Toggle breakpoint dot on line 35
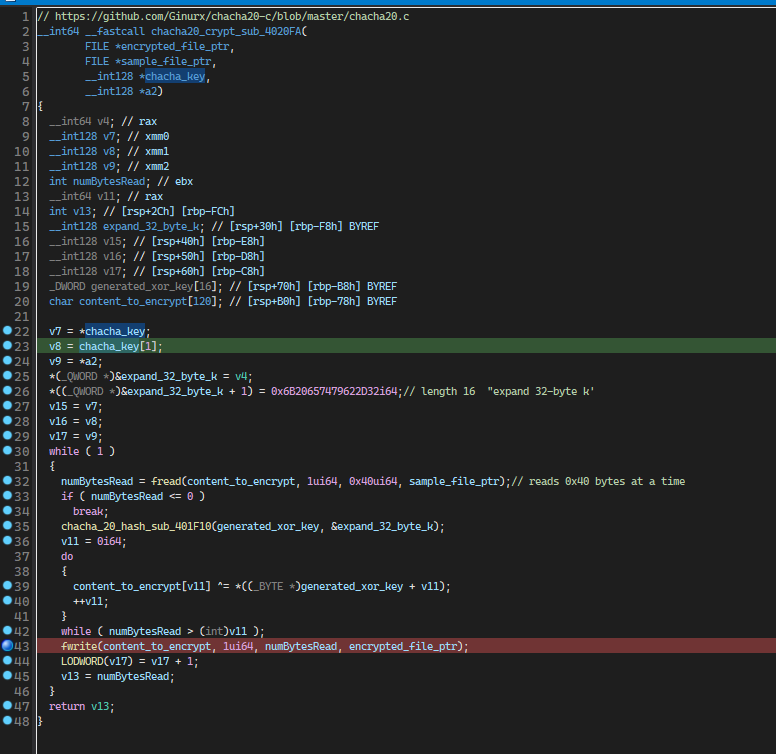776x754 pixels. 7,525
